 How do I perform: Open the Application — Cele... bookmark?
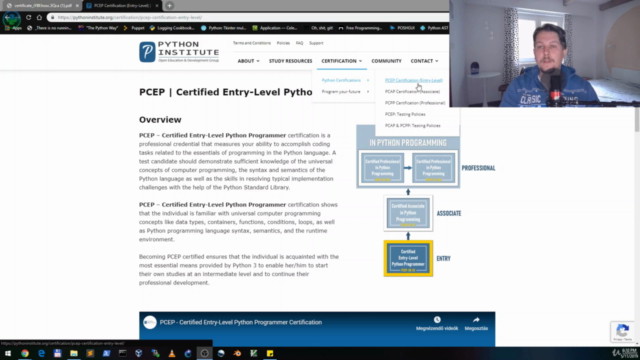275,28
